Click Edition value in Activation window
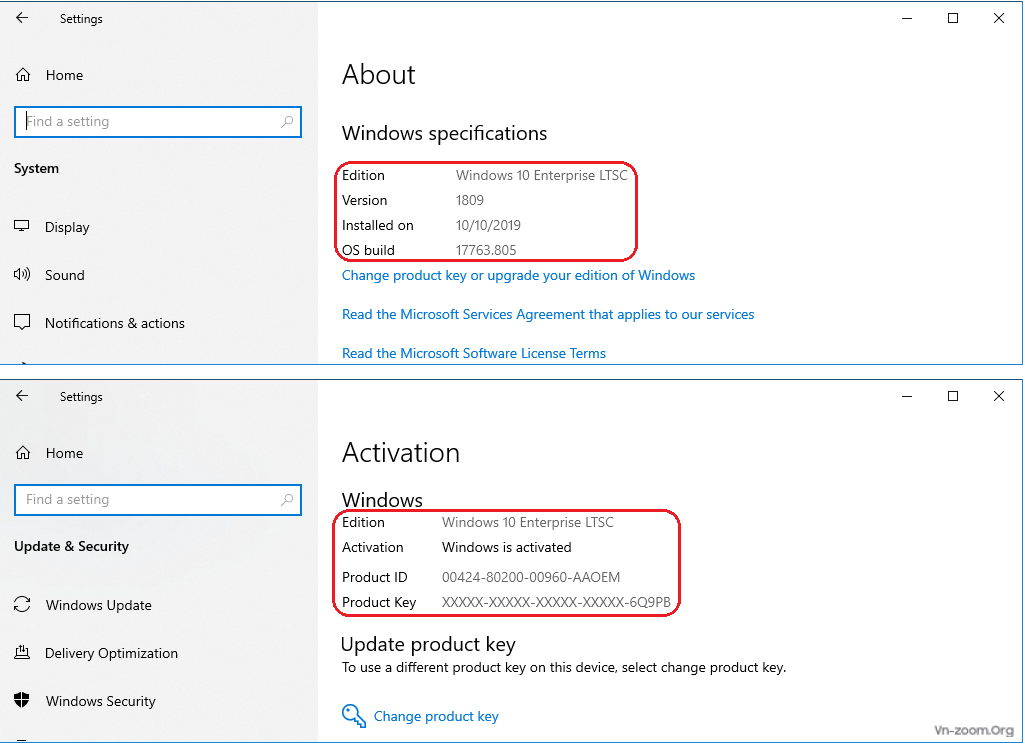Image resolution: width=1025 pixels, height=747 pixels. click(528, 522)
